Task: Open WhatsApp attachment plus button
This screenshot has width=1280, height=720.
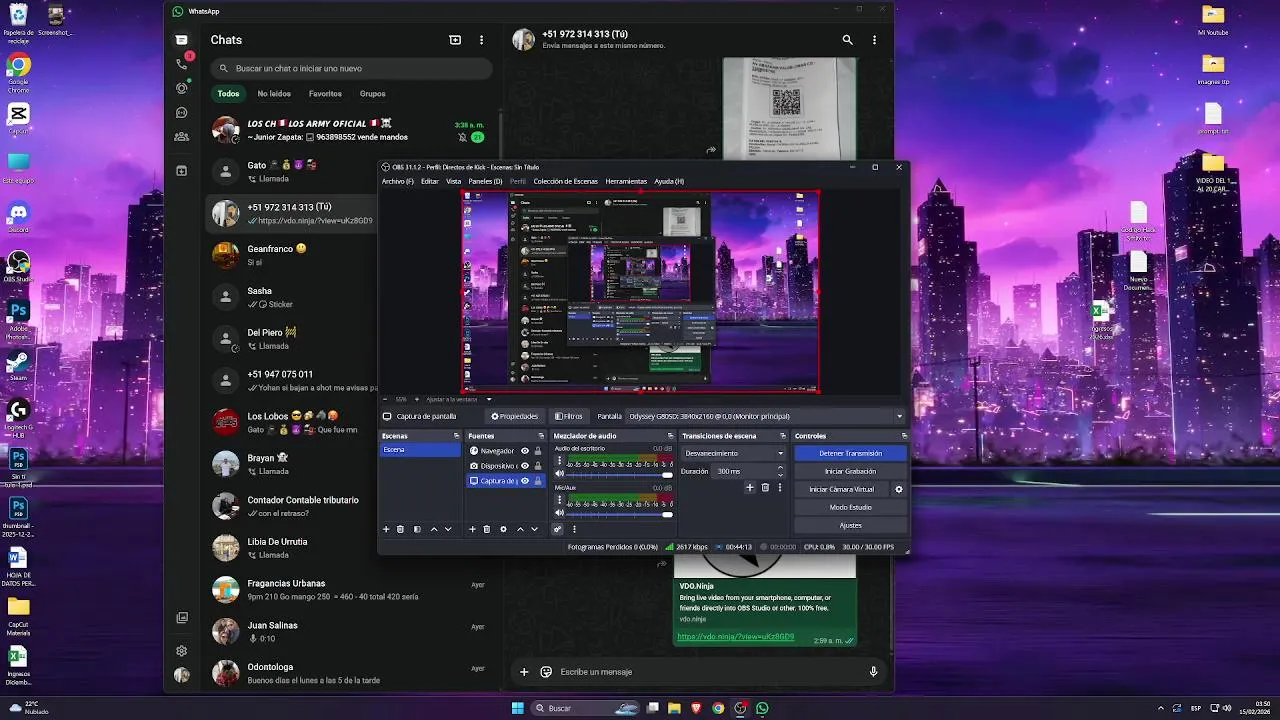Action: (x=524, y=672)
